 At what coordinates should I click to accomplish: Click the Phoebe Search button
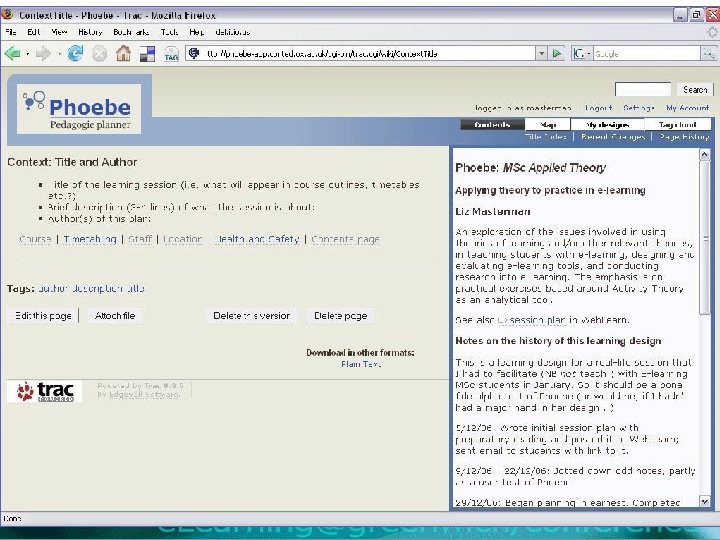click(x=695, y=90)
